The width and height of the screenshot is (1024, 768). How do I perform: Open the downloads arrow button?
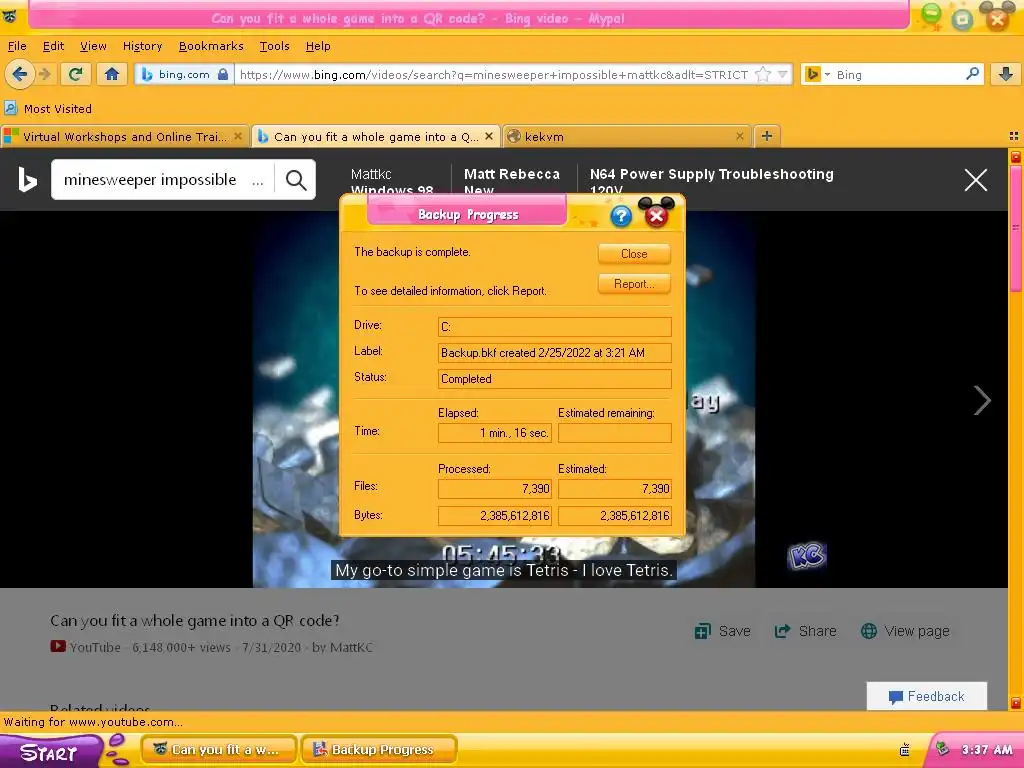pos(1006,74)
